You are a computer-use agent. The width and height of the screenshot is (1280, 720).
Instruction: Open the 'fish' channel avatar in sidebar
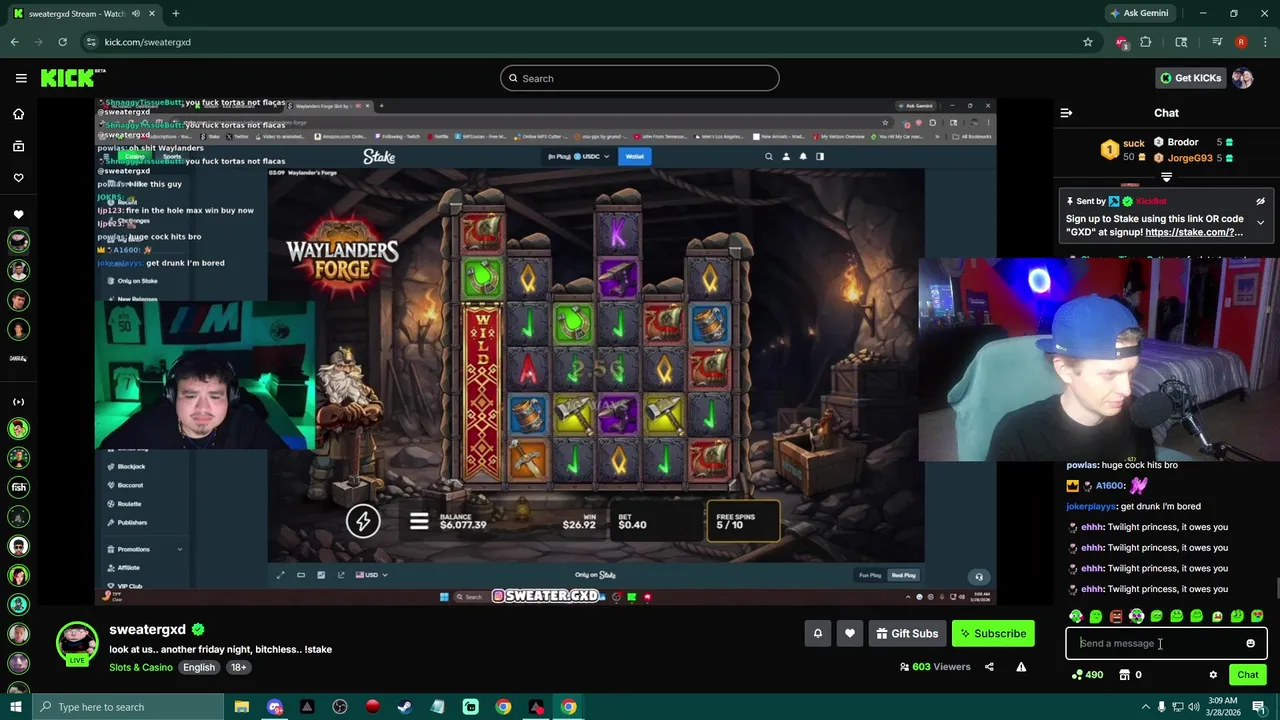[18, 487]
